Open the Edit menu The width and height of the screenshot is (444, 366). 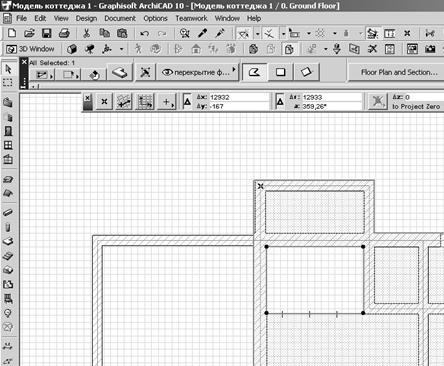(x=40, y=18)
